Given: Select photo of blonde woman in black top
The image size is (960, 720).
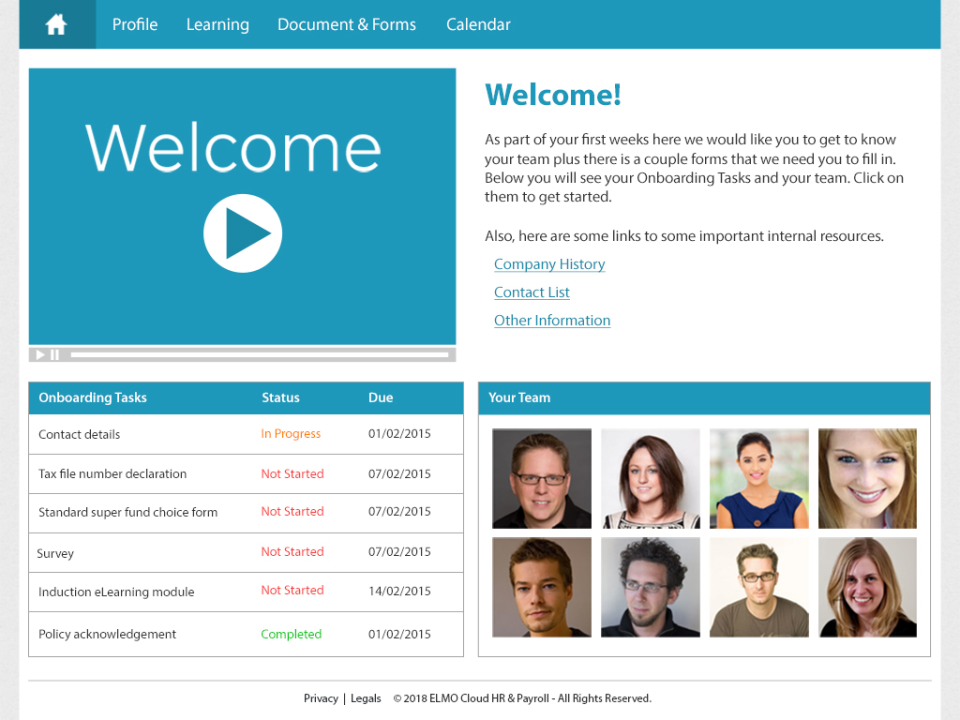Looking at the screenshot, I should (x=868, y=587).
